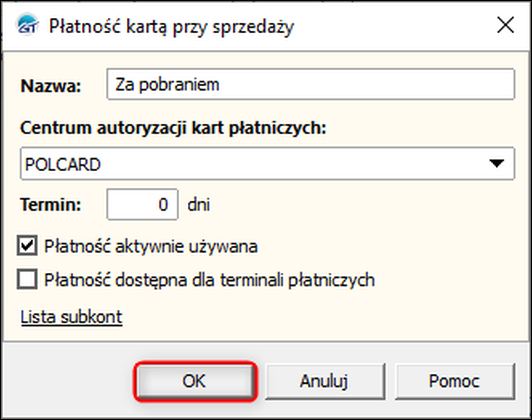Open the POLCARD authorization center dropdown
The width and height of the screenshot is (532, 420).
click(267, 164)
